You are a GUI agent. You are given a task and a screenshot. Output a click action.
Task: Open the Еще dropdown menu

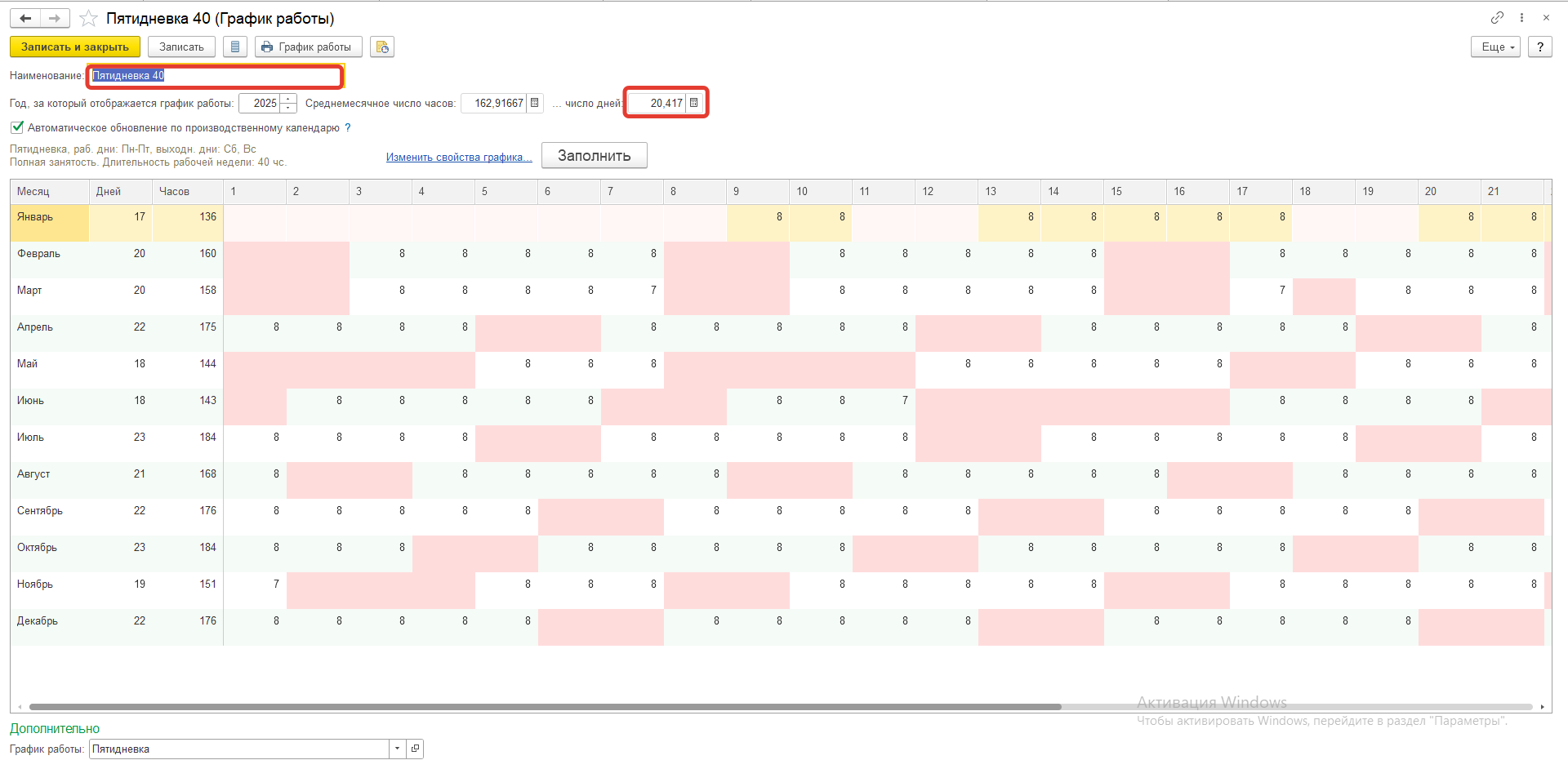[x=1495, y=47]
